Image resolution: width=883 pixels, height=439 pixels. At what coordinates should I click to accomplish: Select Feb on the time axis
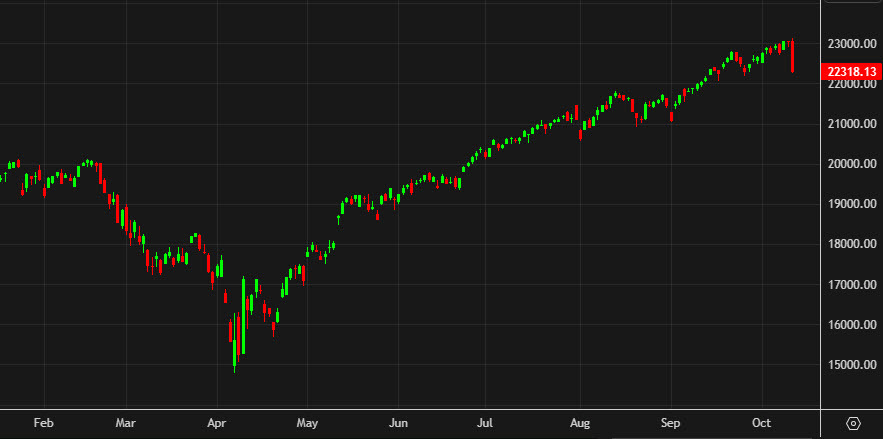[x=43, y=423]
